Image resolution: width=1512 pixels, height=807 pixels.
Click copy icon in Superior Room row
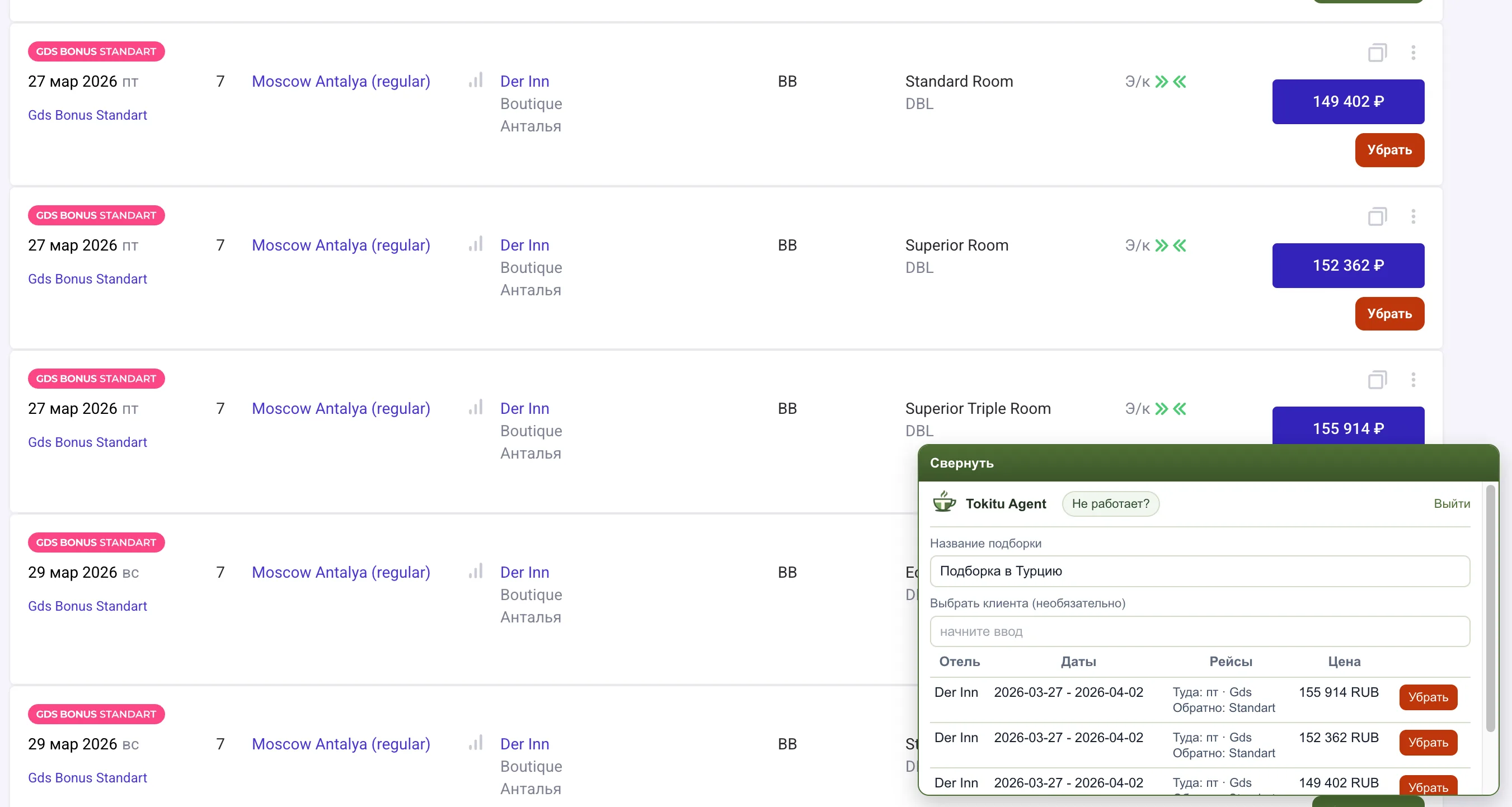coord(1377,216)
